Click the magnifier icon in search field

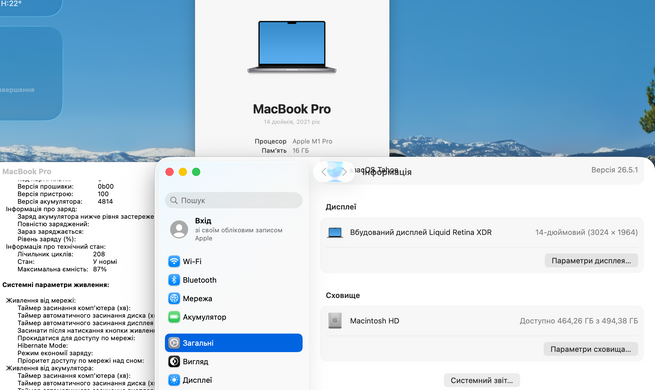pos(174,200)
